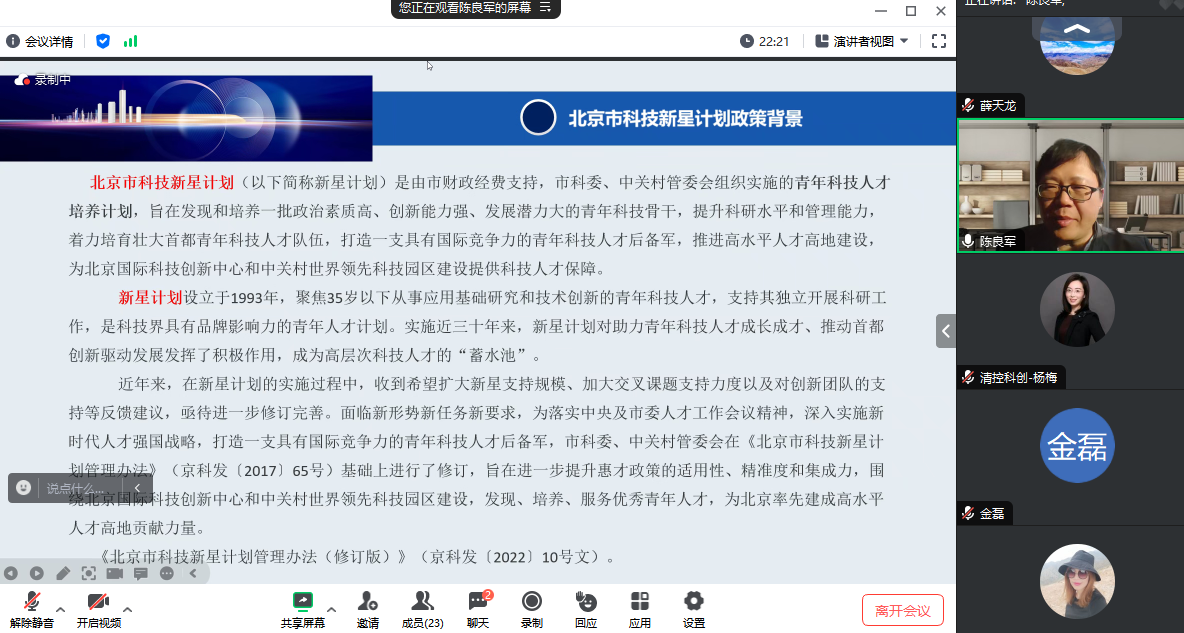The width and height of the screenshot is (1184, 633).
Task: Go to previous slide arrow
Action: (11, 573)
